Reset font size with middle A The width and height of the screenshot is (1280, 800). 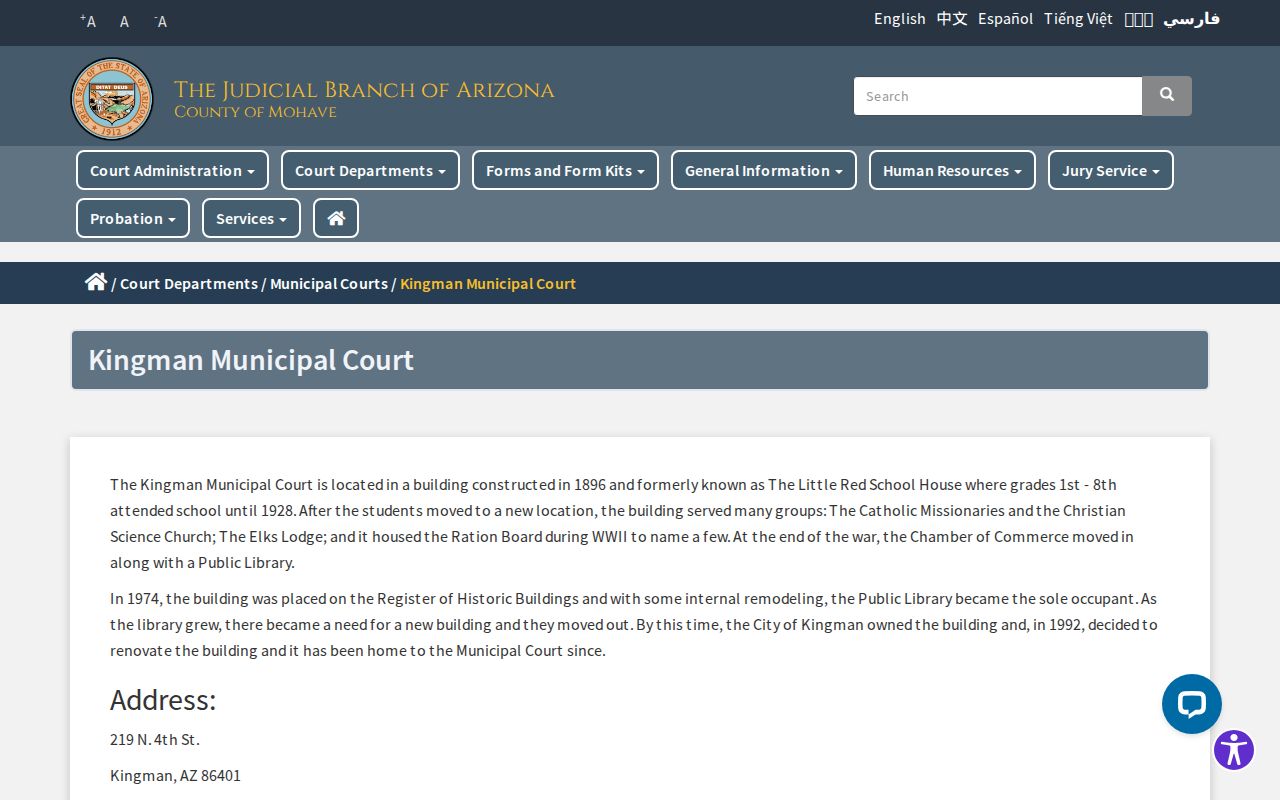point(124,21)
